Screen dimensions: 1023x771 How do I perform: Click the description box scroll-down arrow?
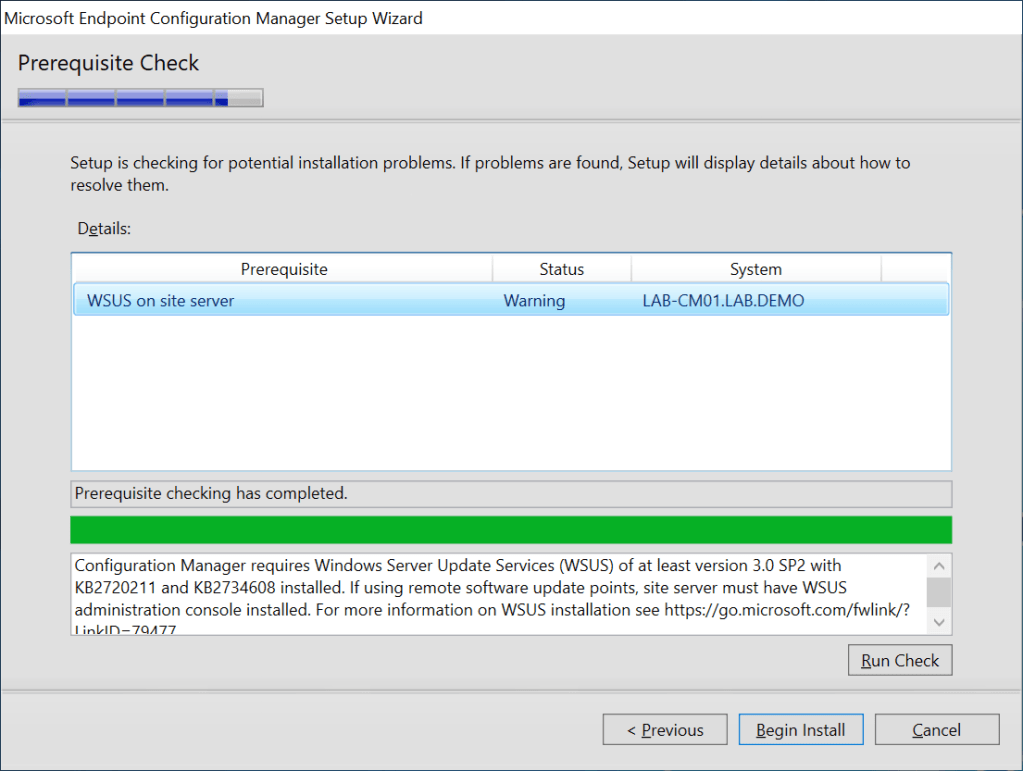tap(939, 622)
